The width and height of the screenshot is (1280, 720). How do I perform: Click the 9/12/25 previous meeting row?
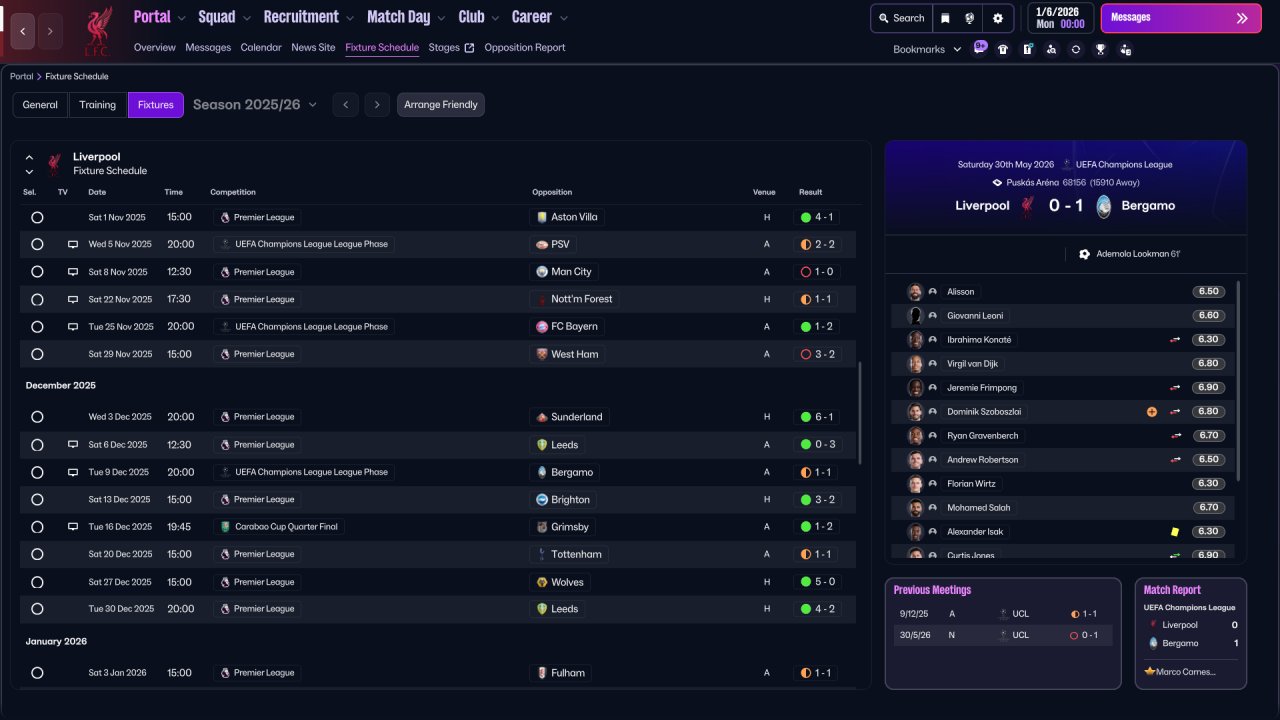pos(1003,614)
